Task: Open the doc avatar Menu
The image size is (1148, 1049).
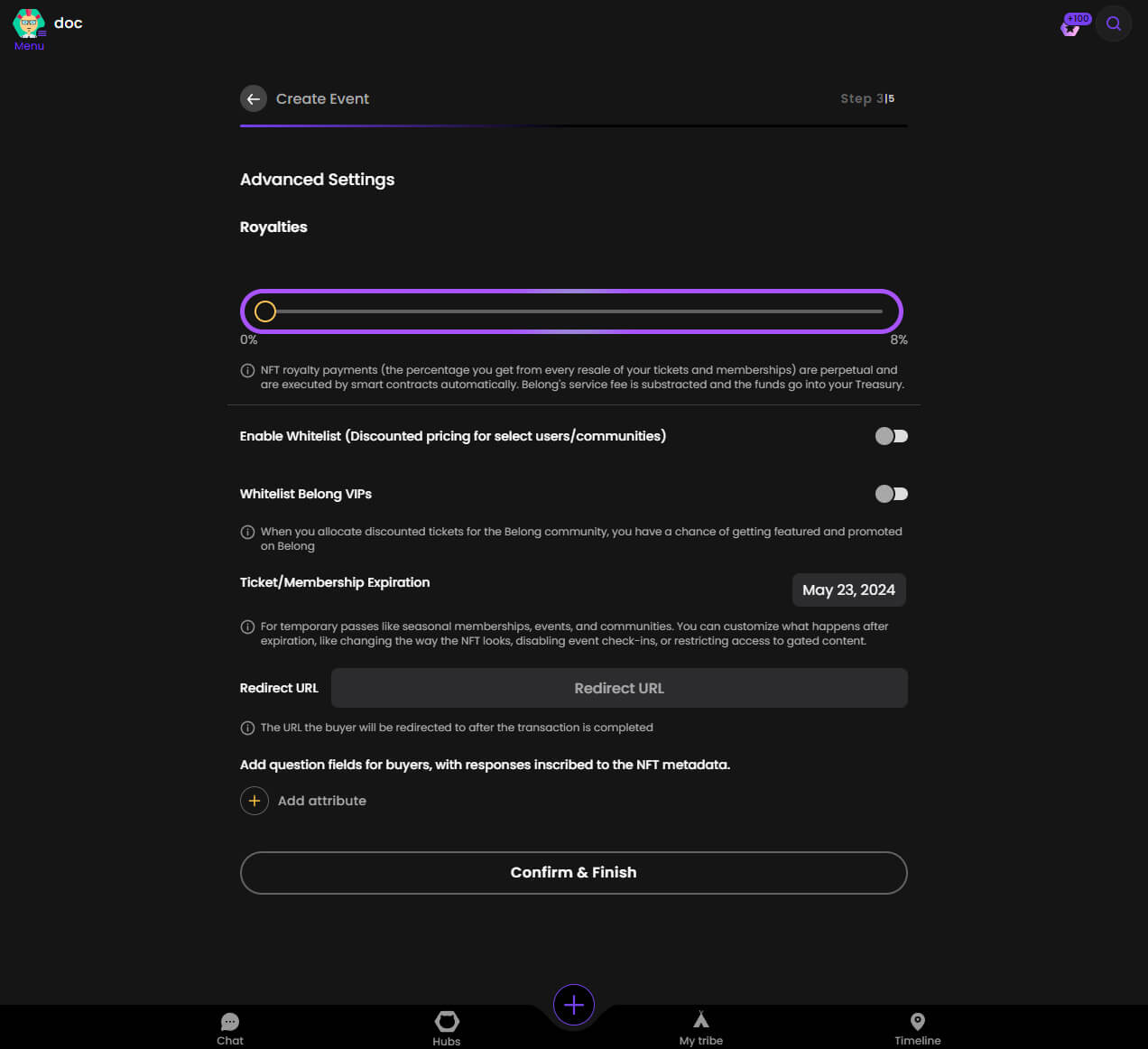Action: click(x=29, y=29)
